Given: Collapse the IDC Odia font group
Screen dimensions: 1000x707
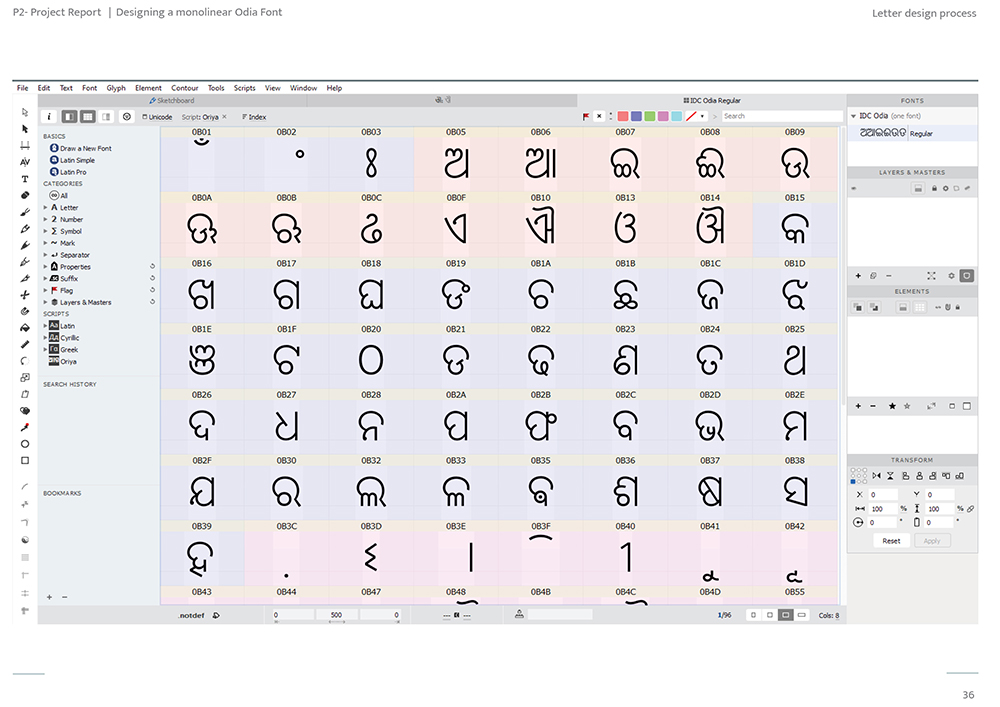Looking at the screenshot, I should pos(853,116).
